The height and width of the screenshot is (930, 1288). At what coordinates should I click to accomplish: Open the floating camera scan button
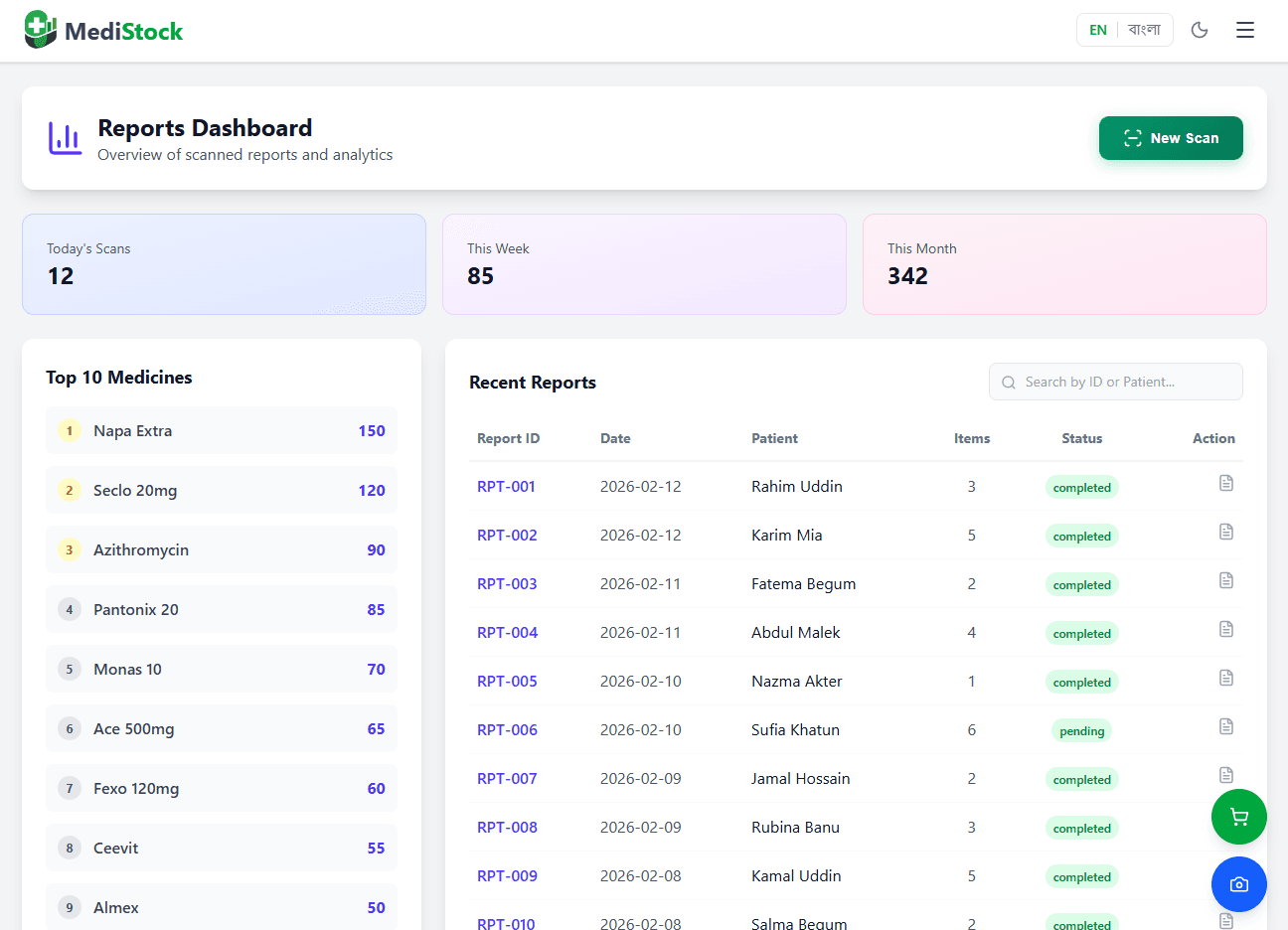pyautogui.click(x=1238, y=884)
